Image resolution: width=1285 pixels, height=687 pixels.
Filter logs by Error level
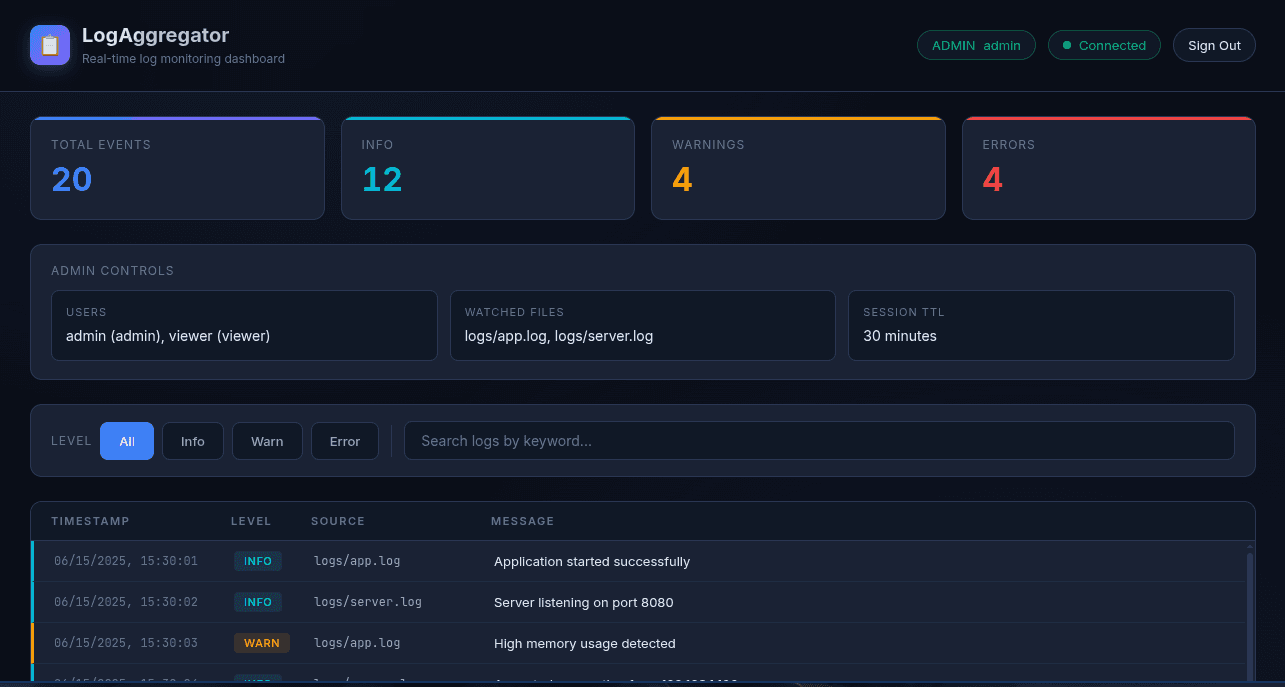[x=345, y=441]
